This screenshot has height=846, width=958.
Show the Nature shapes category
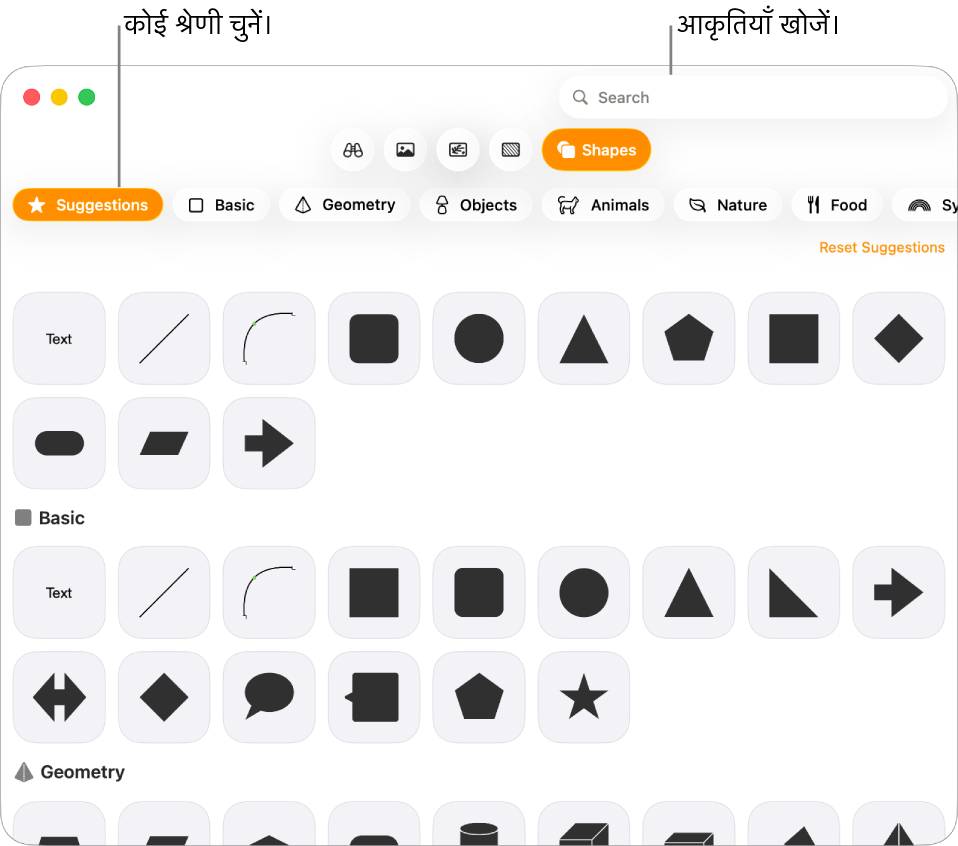click(x=728, y=205)
